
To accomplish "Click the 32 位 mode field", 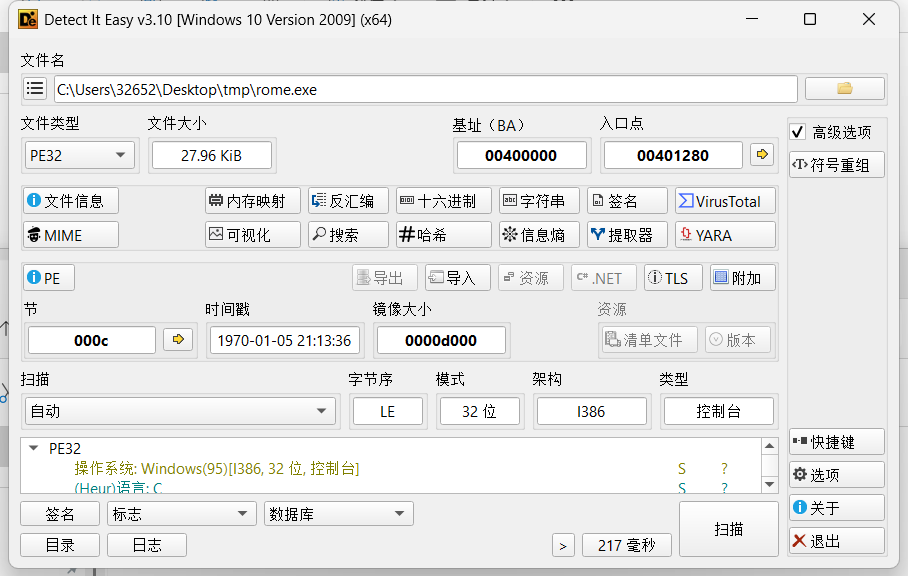I will 479,411.
